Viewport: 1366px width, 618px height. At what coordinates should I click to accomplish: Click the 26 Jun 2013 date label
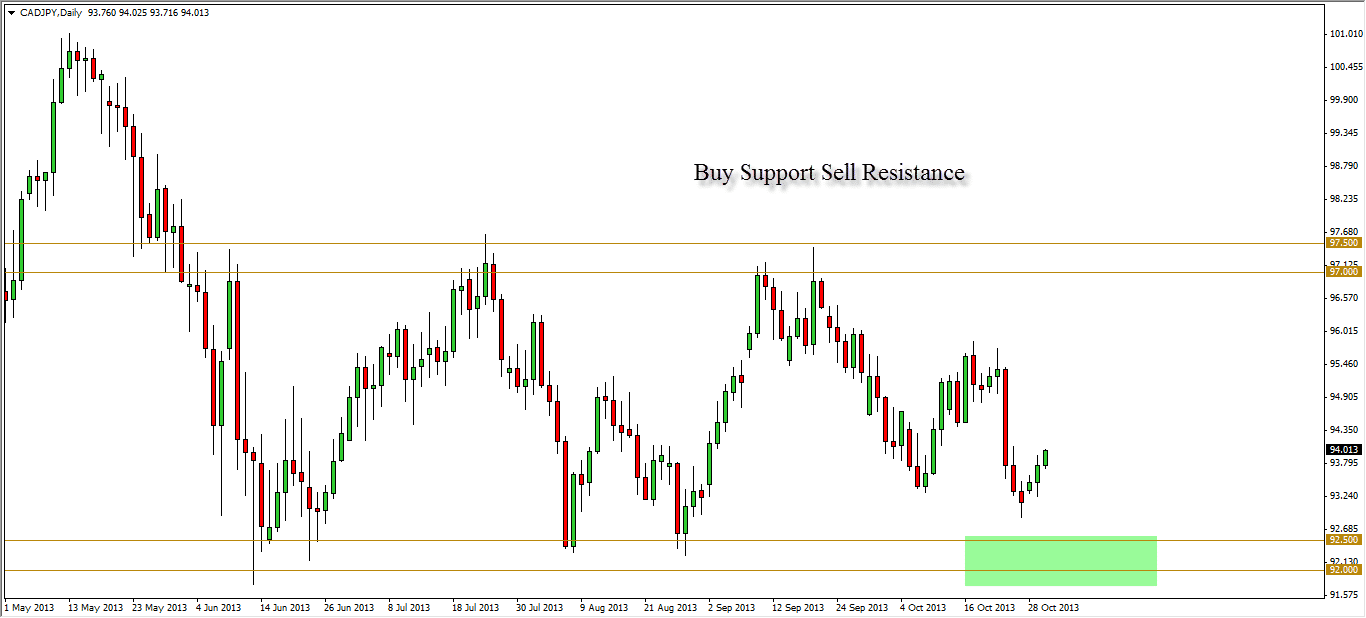(350, 608)
